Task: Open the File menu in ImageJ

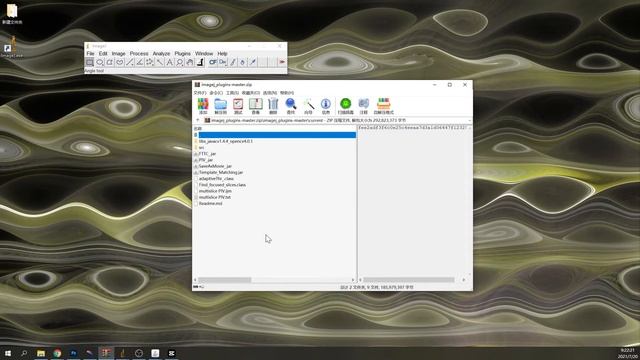Action: coord(90,53)
